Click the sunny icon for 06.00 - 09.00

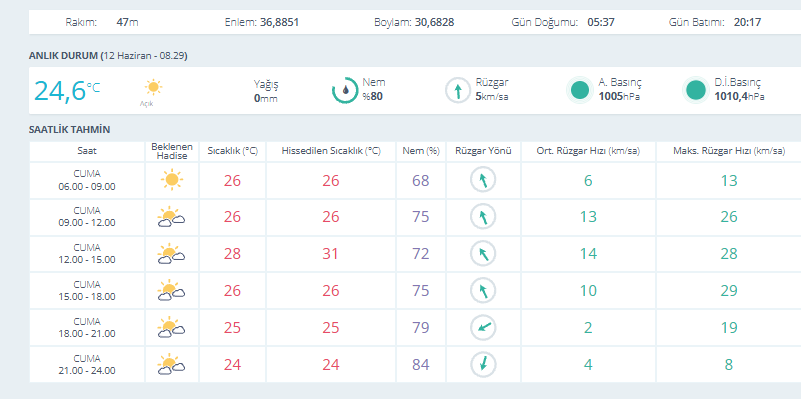tap(172, 180)
